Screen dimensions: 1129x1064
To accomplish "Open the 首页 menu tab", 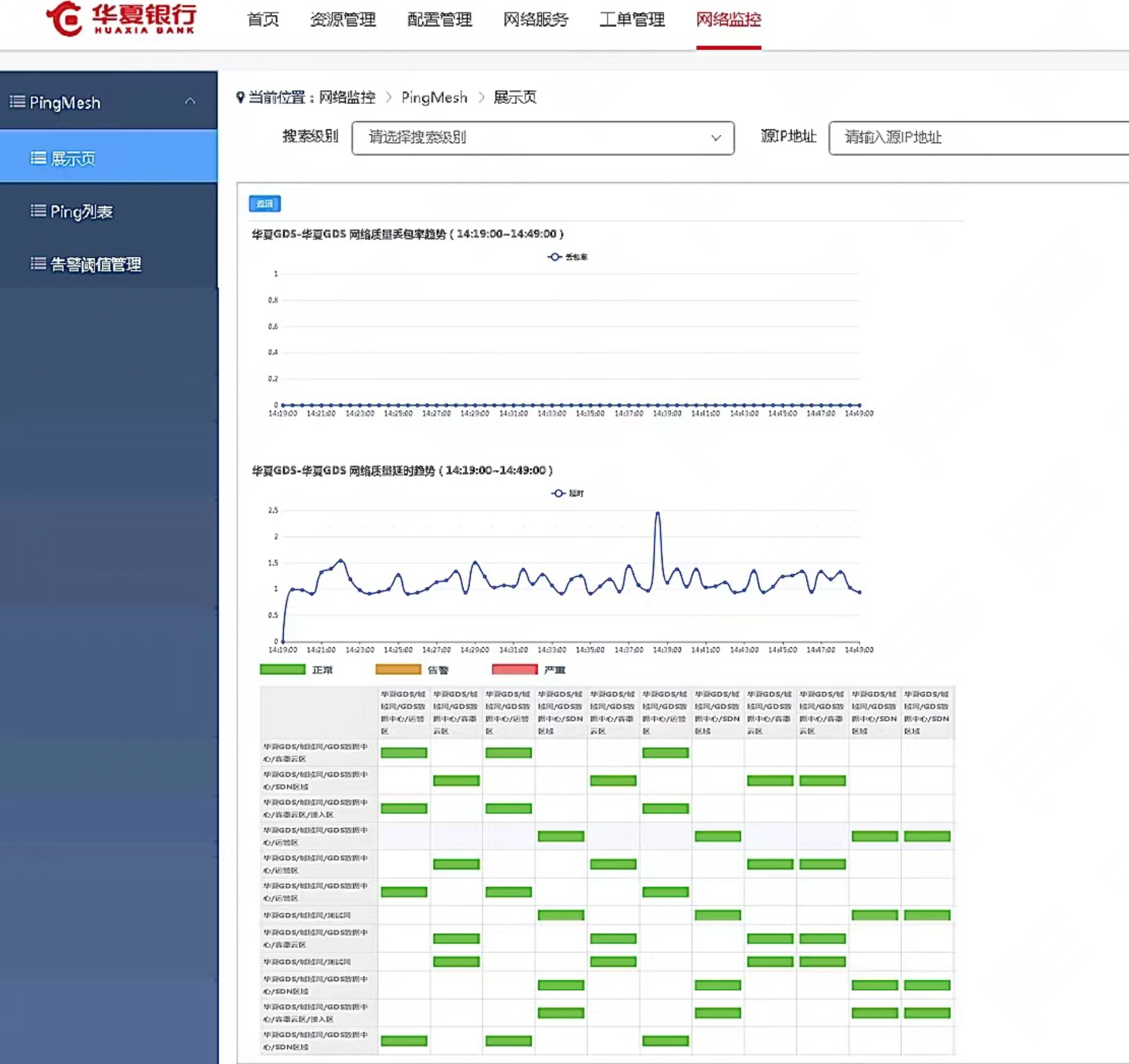I will [x=263, y=20].
